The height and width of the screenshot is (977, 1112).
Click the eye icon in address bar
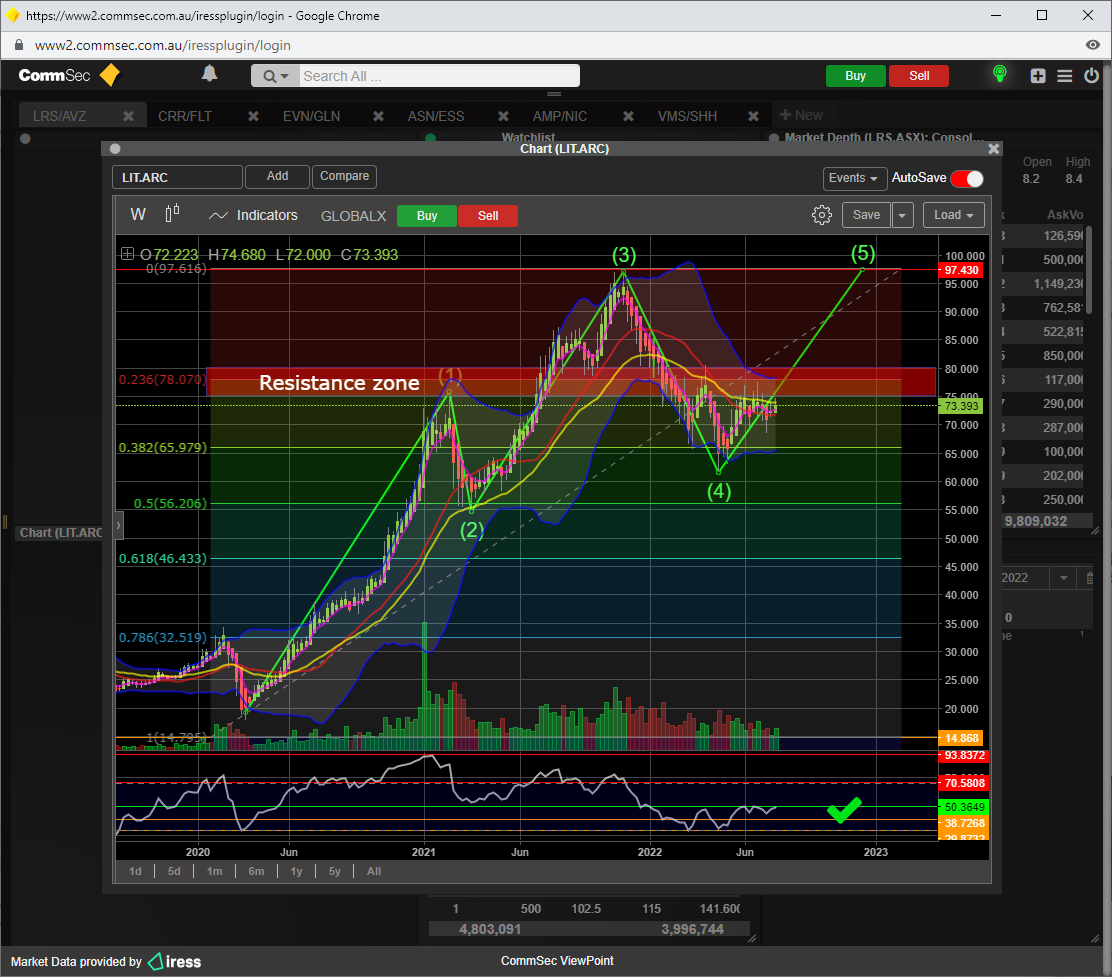[1092, 45]
